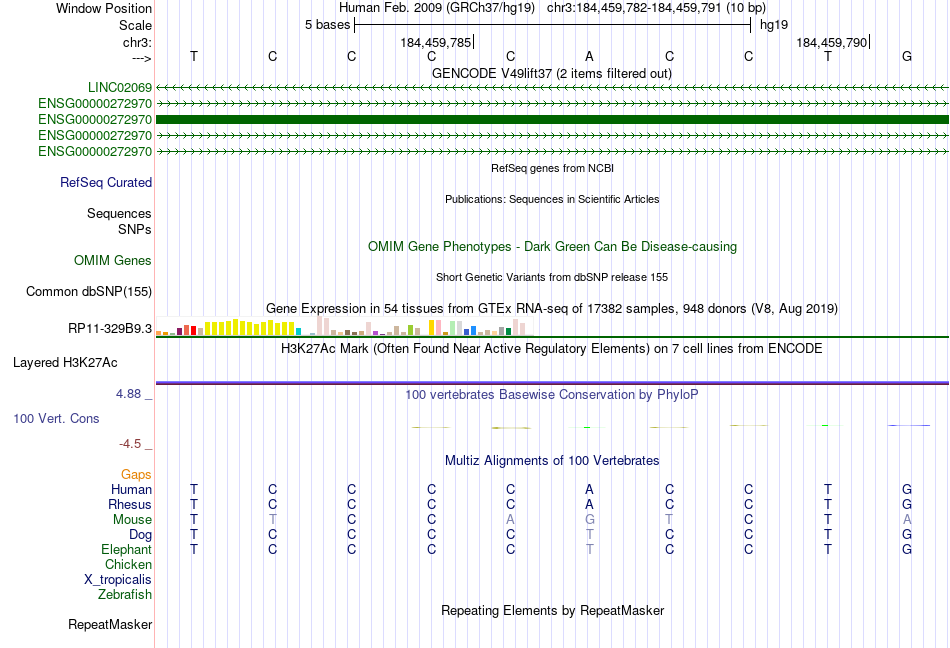Select the Mouse alignment row label
Viewport: 950px width, 648px height.
[133, 520]
